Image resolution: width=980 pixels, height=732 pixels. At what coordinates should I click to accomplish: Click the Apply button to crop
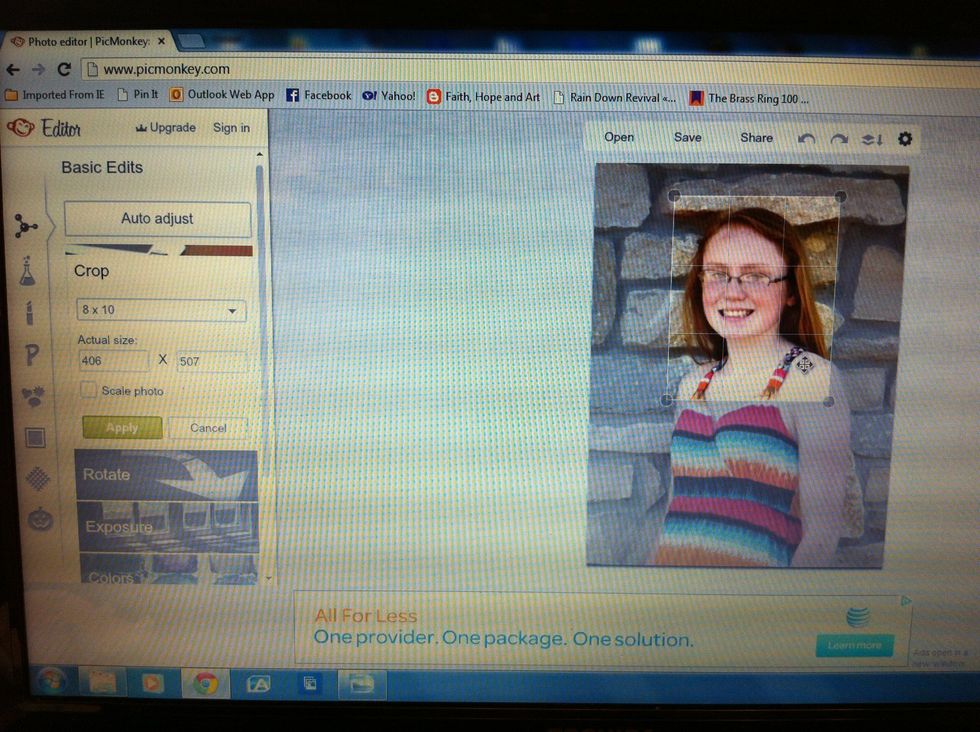[x=121, y=427]
